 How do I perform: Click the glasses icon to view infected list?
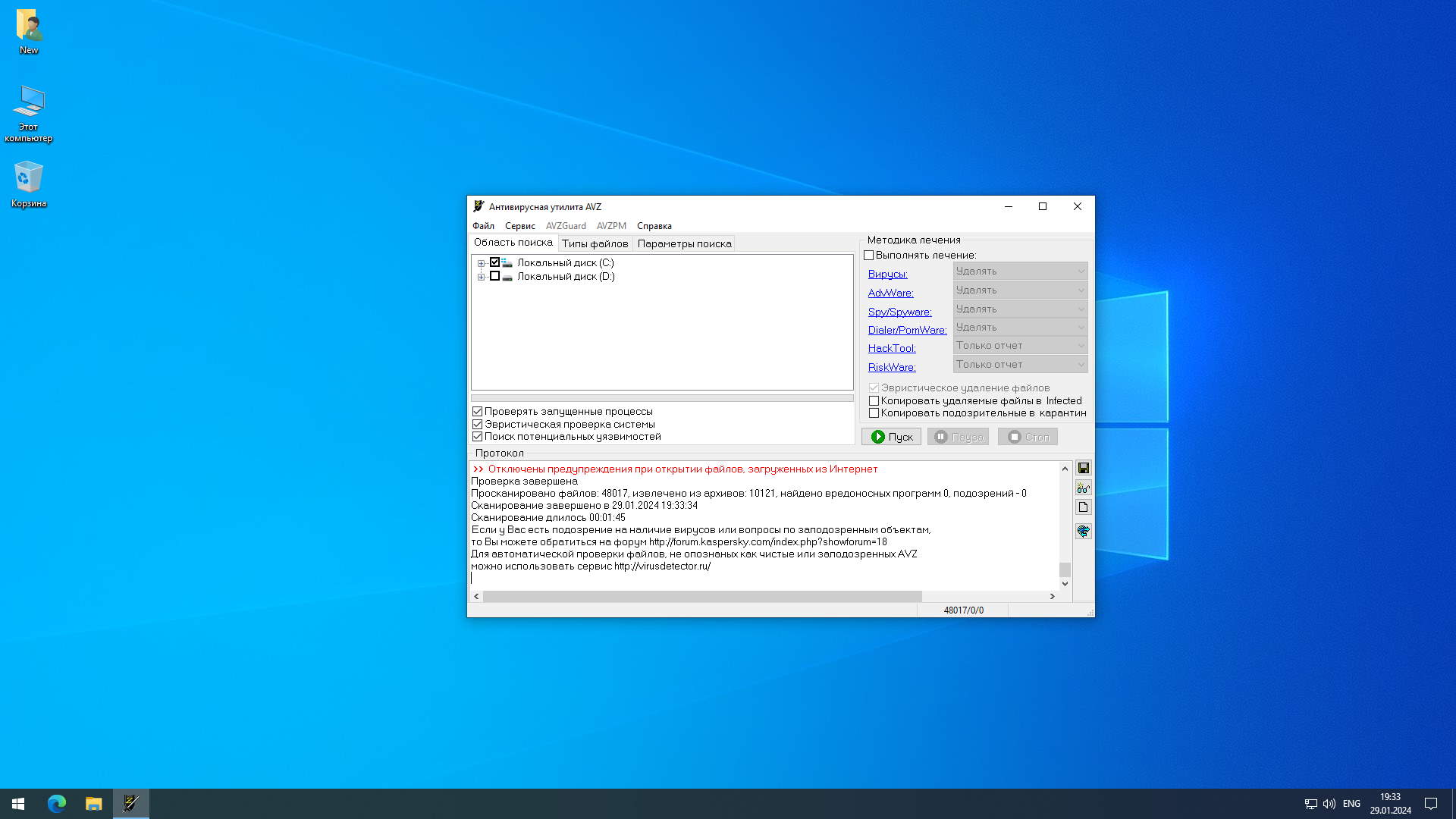[x=1083, y=488]
